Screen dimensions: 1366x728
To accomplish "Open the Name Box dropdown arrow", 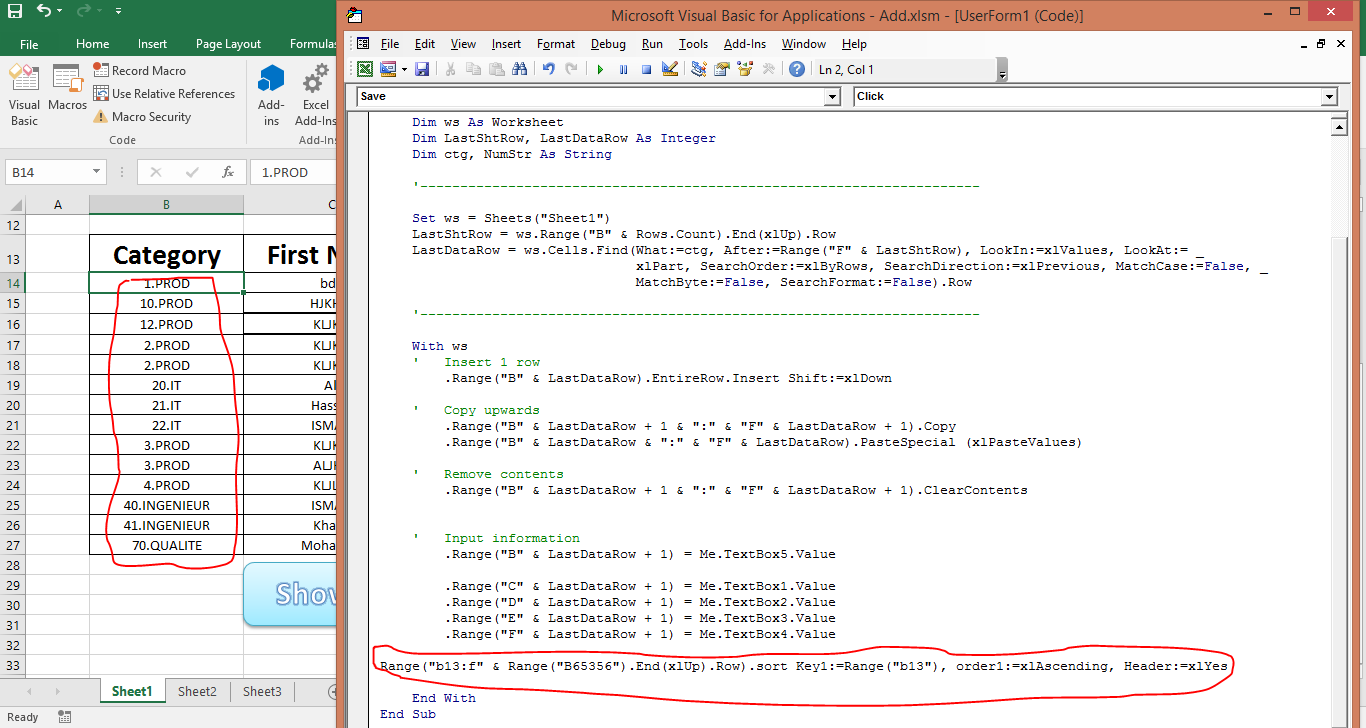I will pyautogui.click(x=97, y=172).
